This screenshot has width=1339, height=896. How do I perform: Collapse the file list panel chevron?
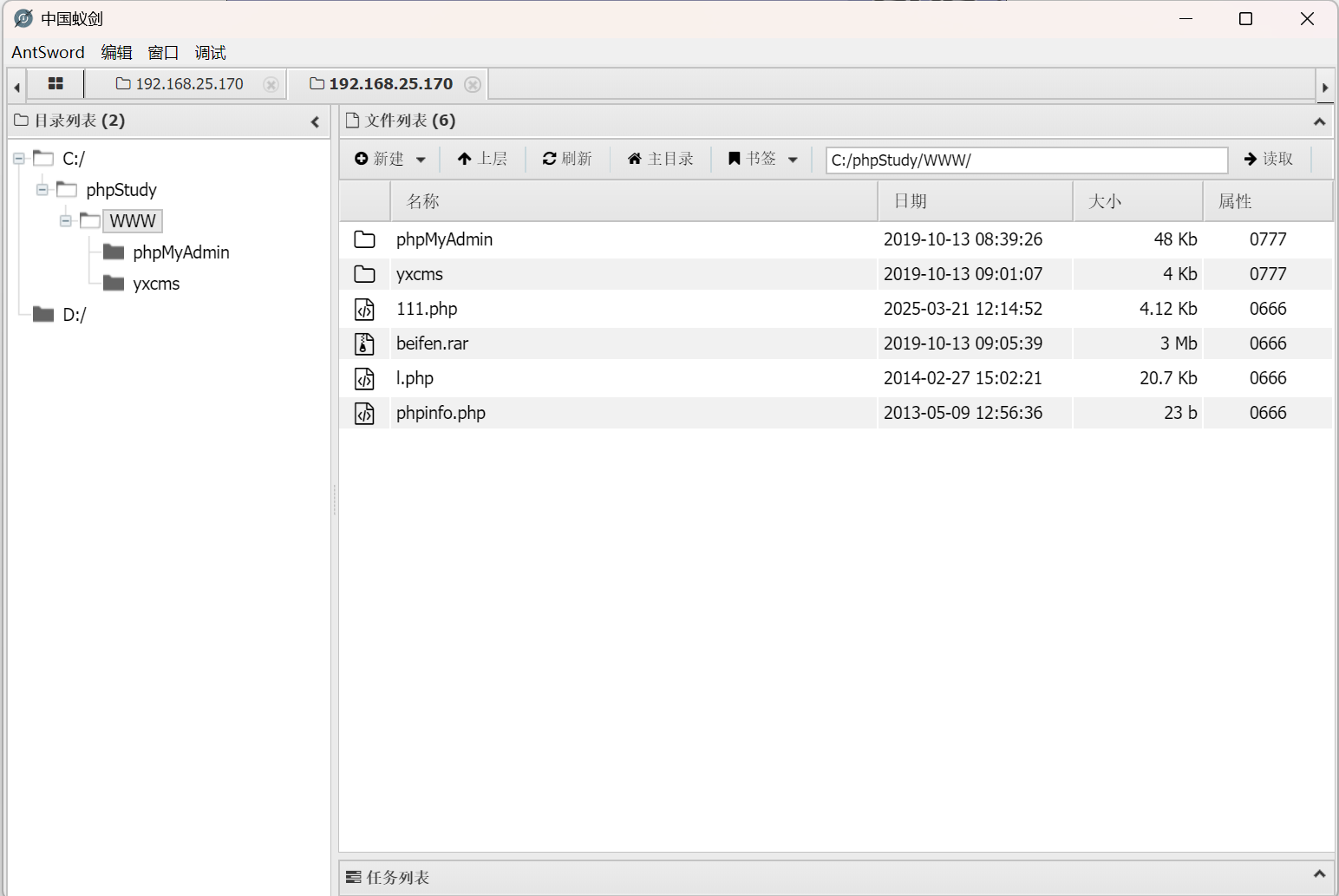click(1319, 122)
